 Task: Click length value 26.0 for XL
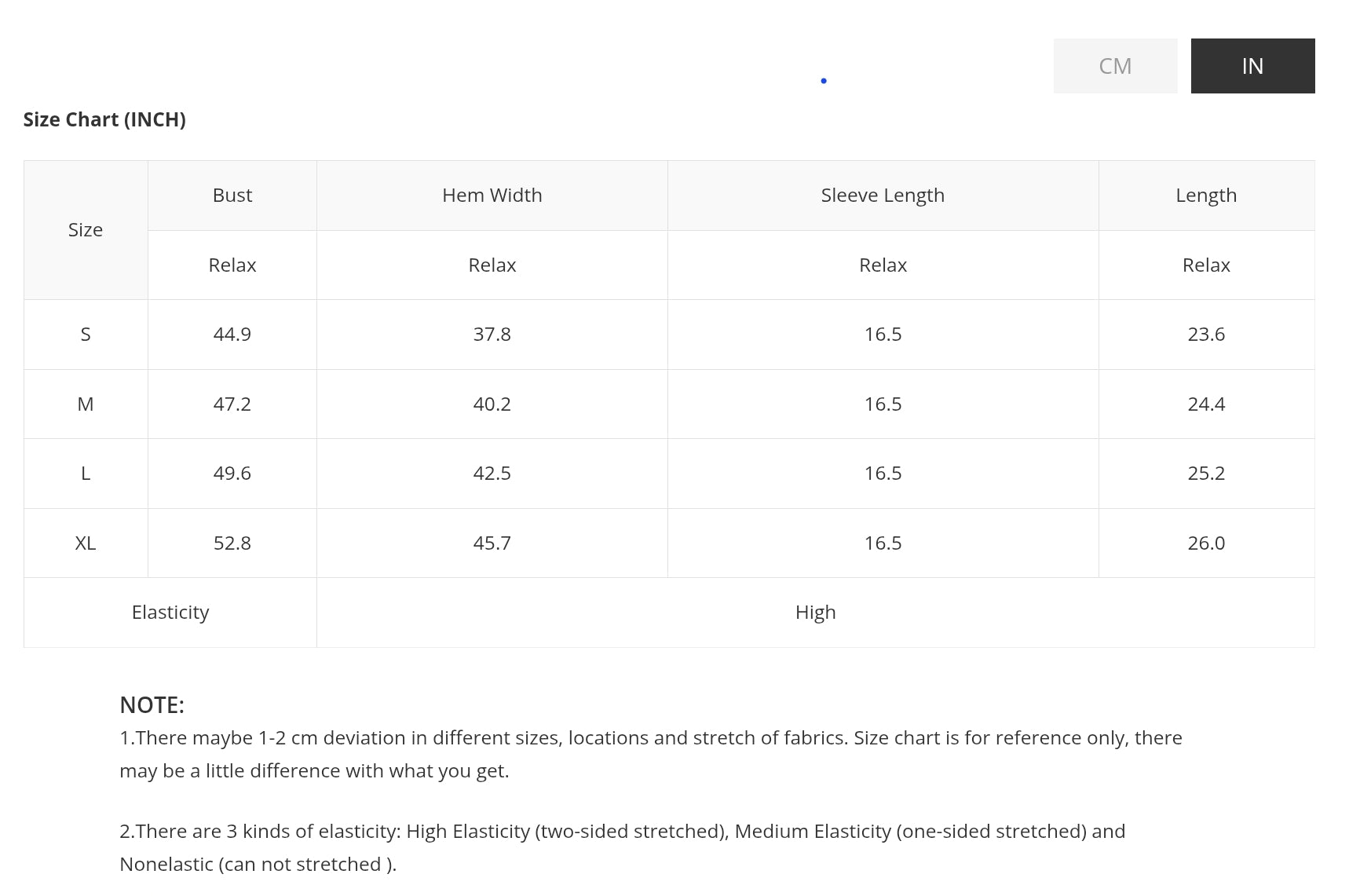point(1206,543)
